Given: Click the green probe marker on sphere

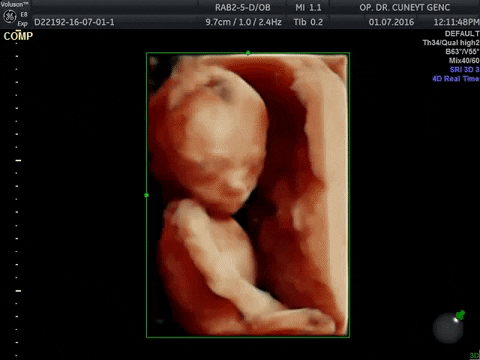Looking at the screenshot, I should coord(460,315).
